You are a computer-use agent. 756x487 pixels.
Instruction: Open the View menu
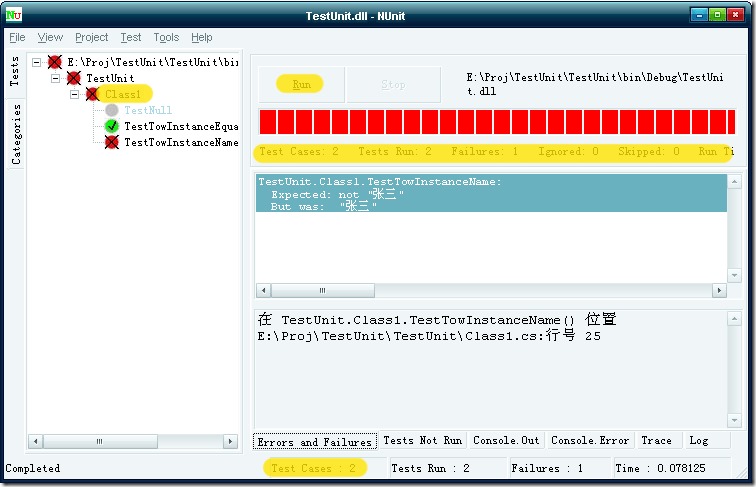50,37
